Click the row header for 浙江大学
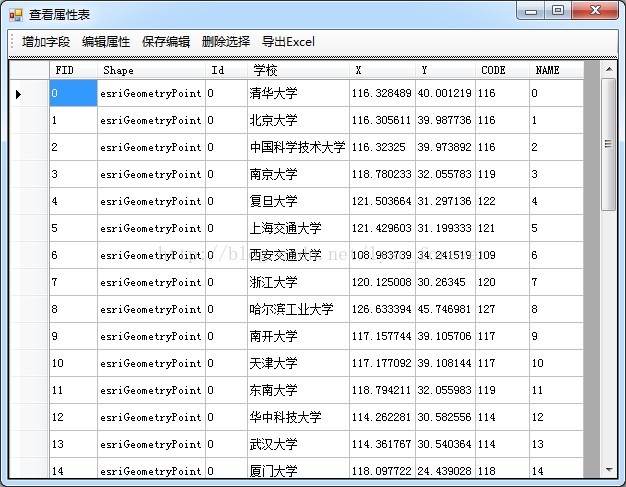626x487 pixels. point(29,282)
